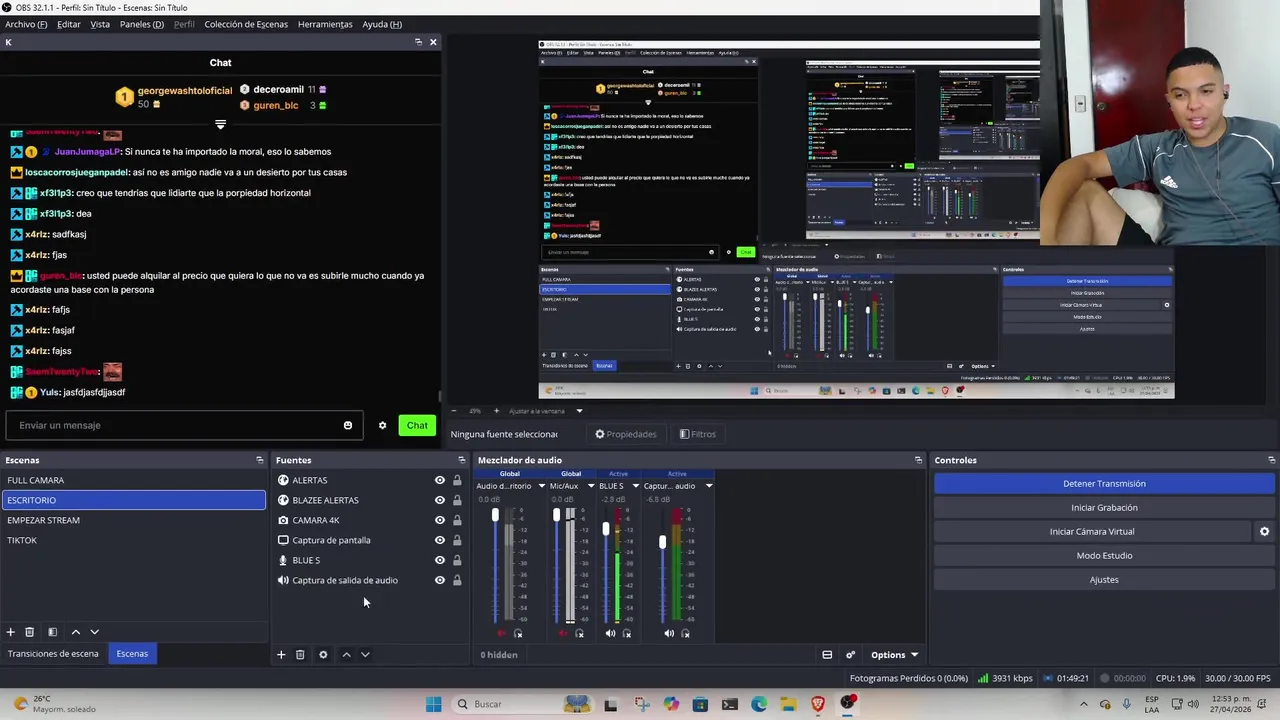Mute Captura de salida audio channel
1280x720 pixels.
[669, 633]
